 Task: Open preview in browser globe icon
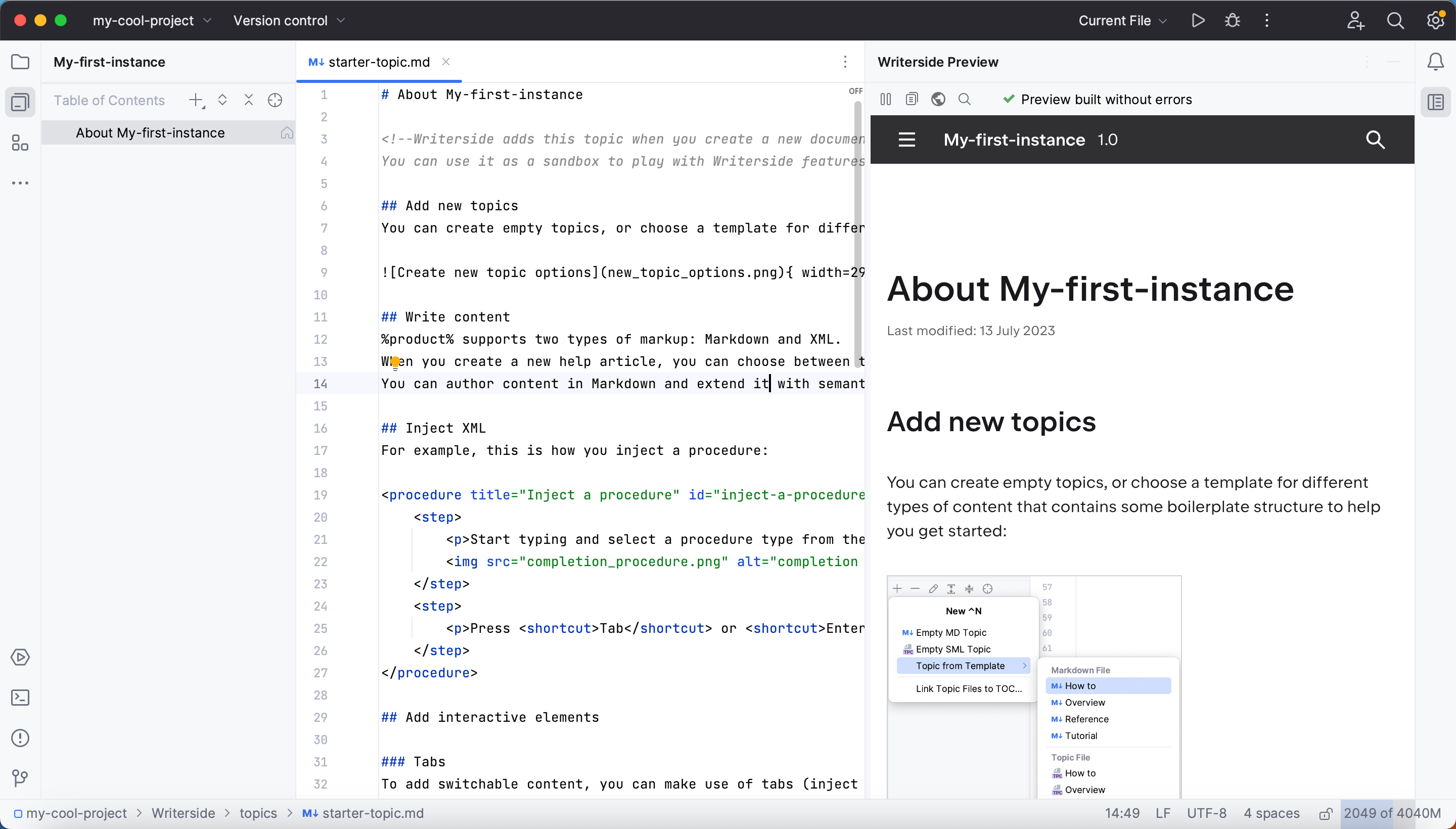pyautogui.click(x=938, y=100)
